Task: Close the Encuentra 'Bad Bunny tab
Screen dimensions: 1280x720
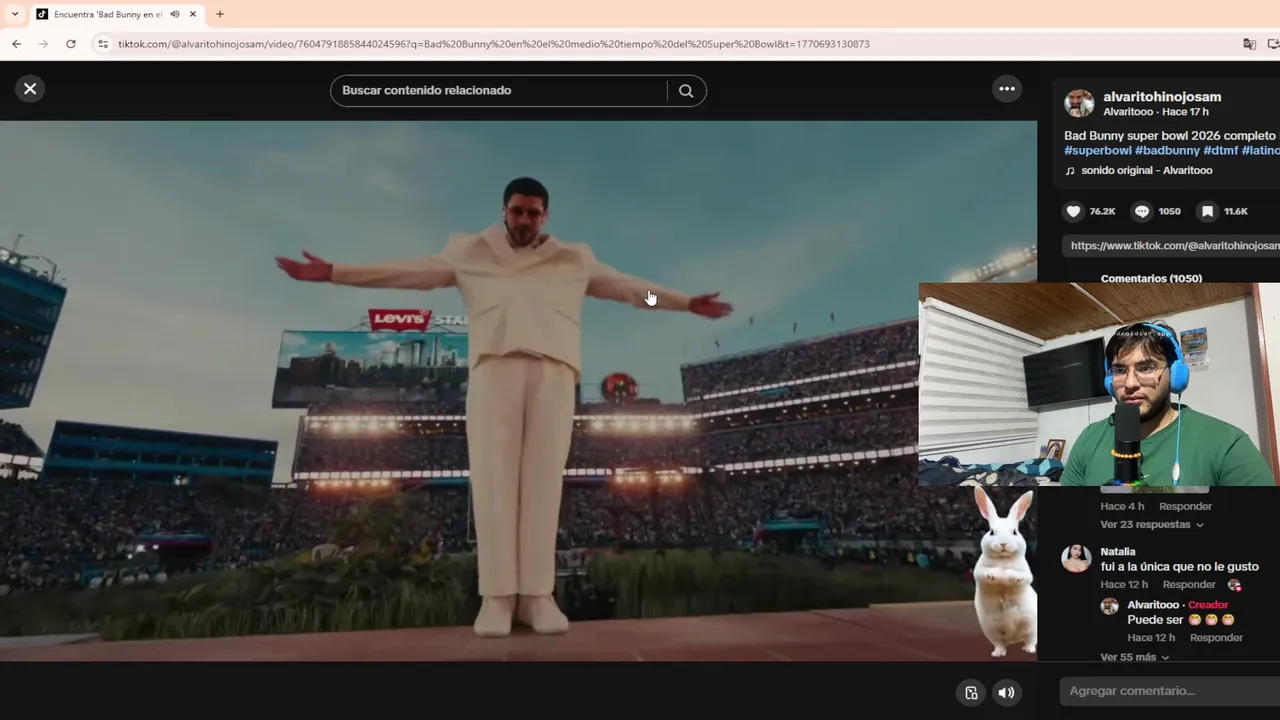Action: [193, 14]
